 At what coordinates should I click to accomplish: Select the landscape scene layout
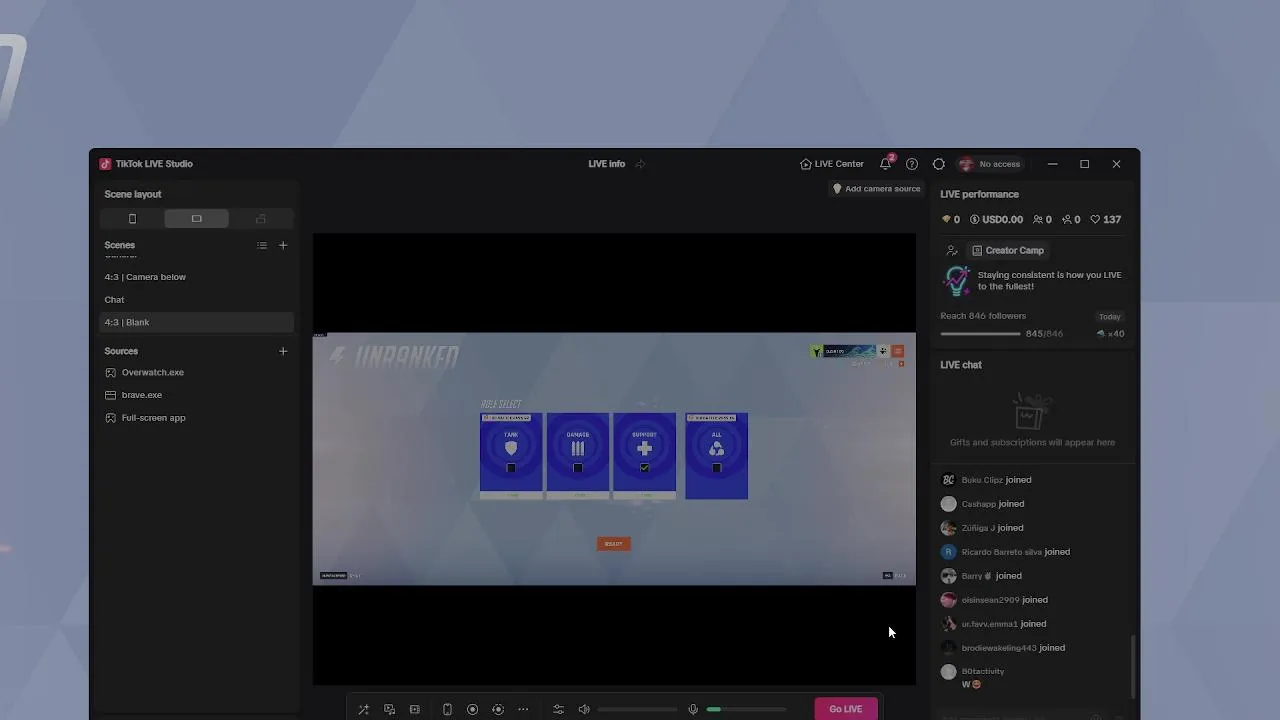click(x=196, y=219)
